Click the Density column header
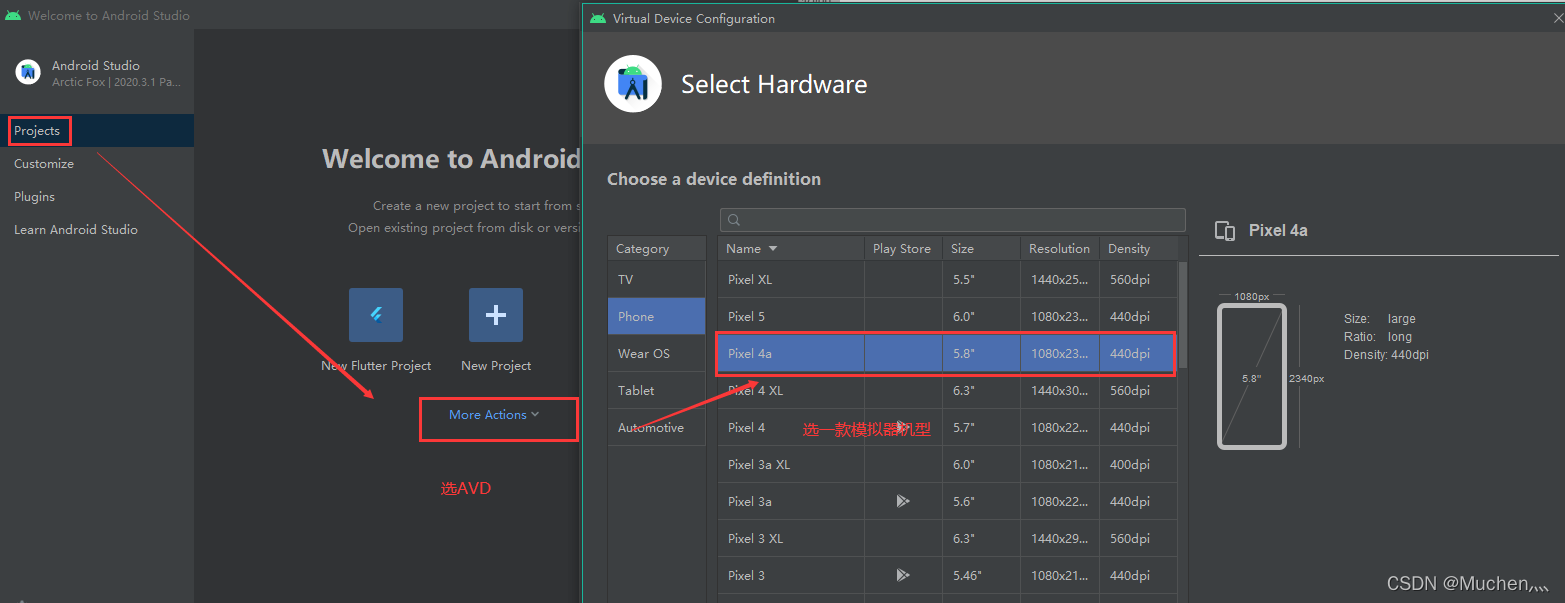 1139,249
